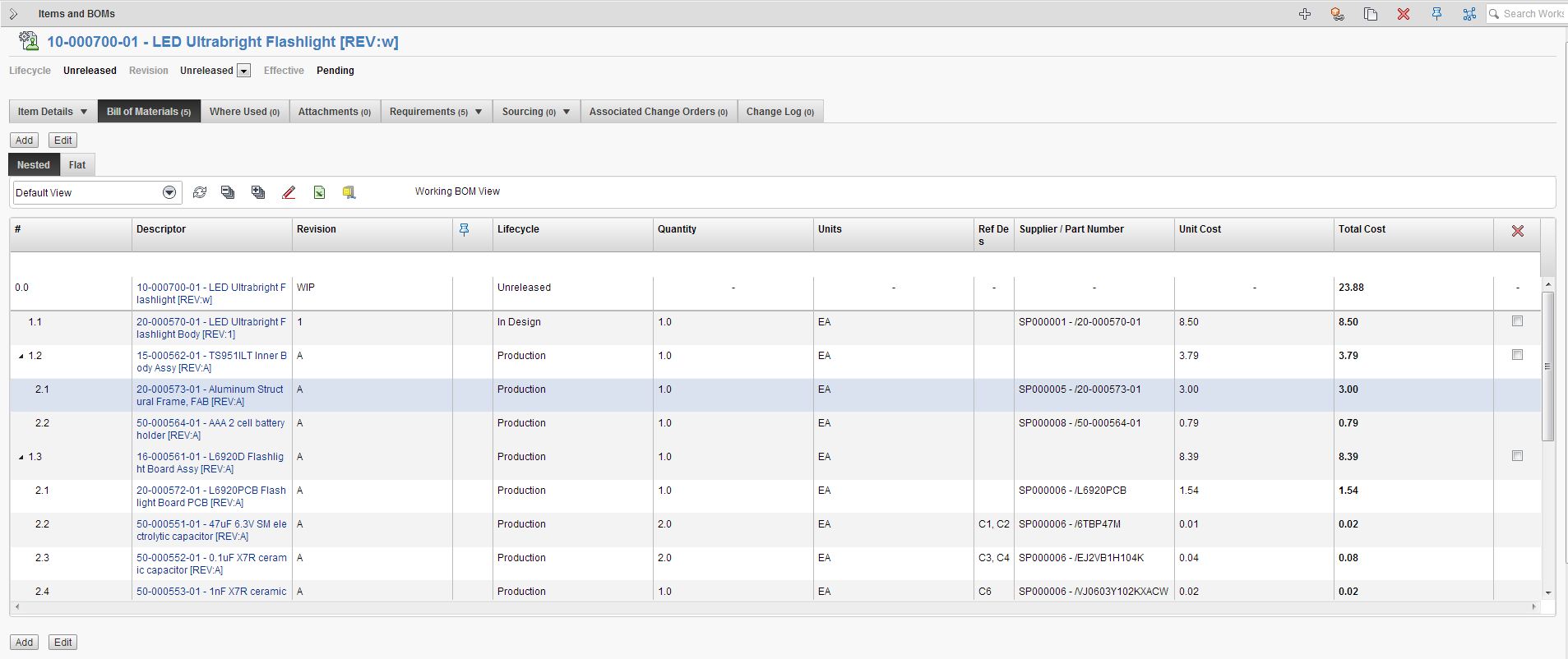Open 50-000552-01 0.1uF X7R ceramic capacitor link
This screenshot has height=659, width=1568.
coord(211,564)
